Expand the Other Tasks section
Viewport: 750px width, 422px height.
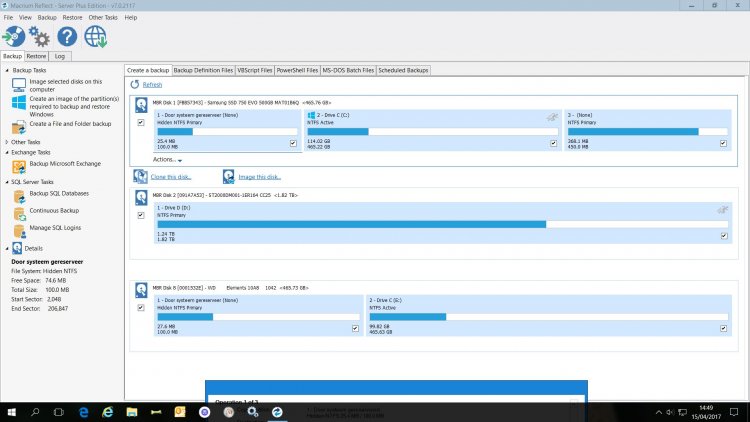(7, 142)
